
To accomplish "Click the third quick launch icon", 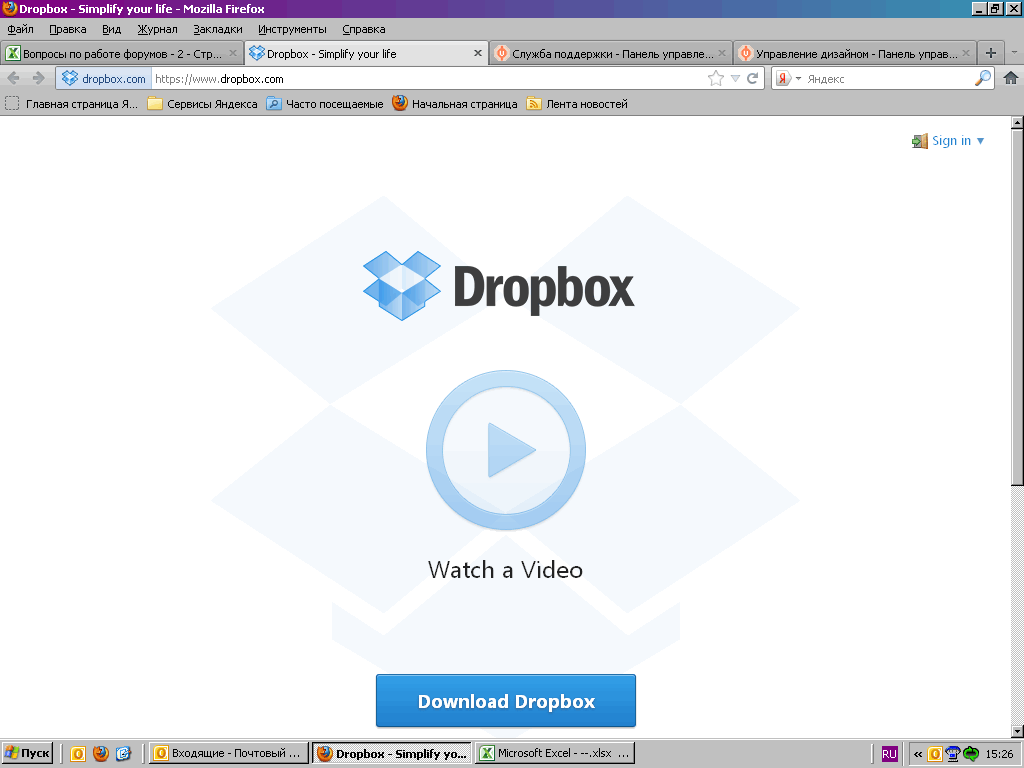I will 123,754.
